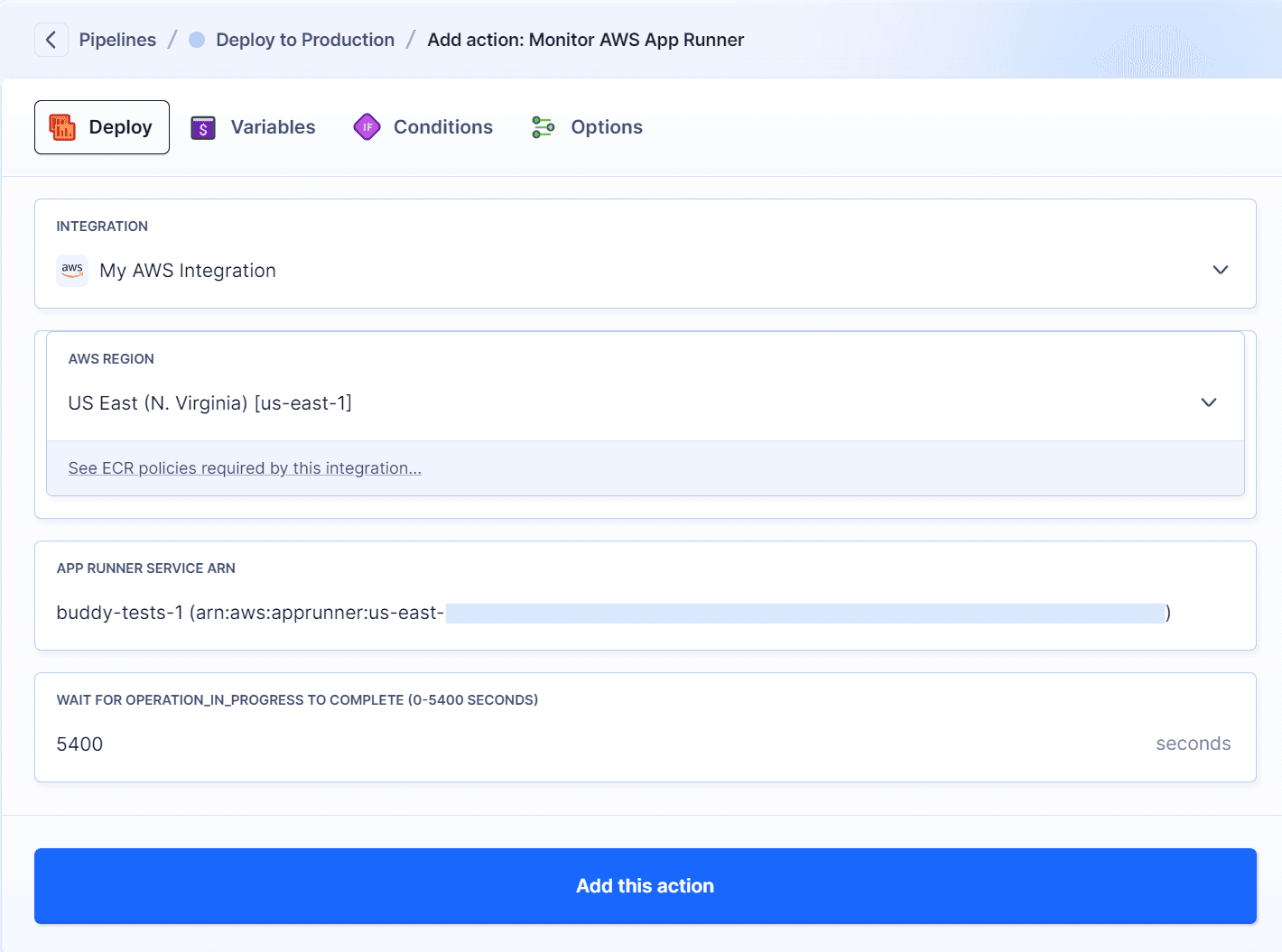Switch to the Variables tab

(x=273, y=127)
